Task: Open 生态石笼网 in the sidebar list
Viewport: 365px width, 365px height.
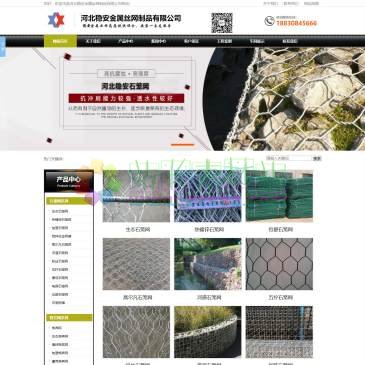Action: [x=60, y=211]
